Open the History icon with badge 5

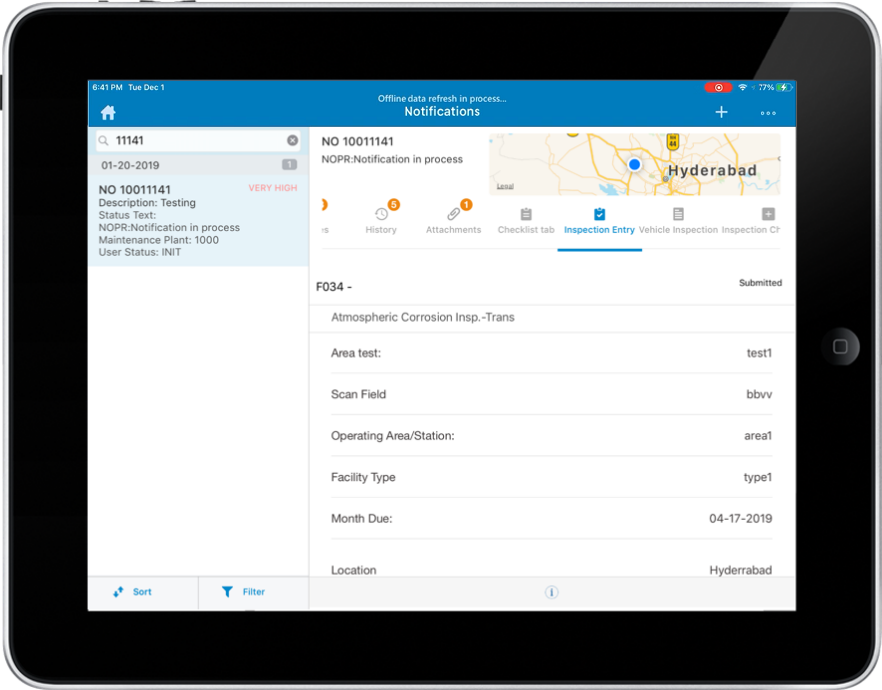click(381, 219)
